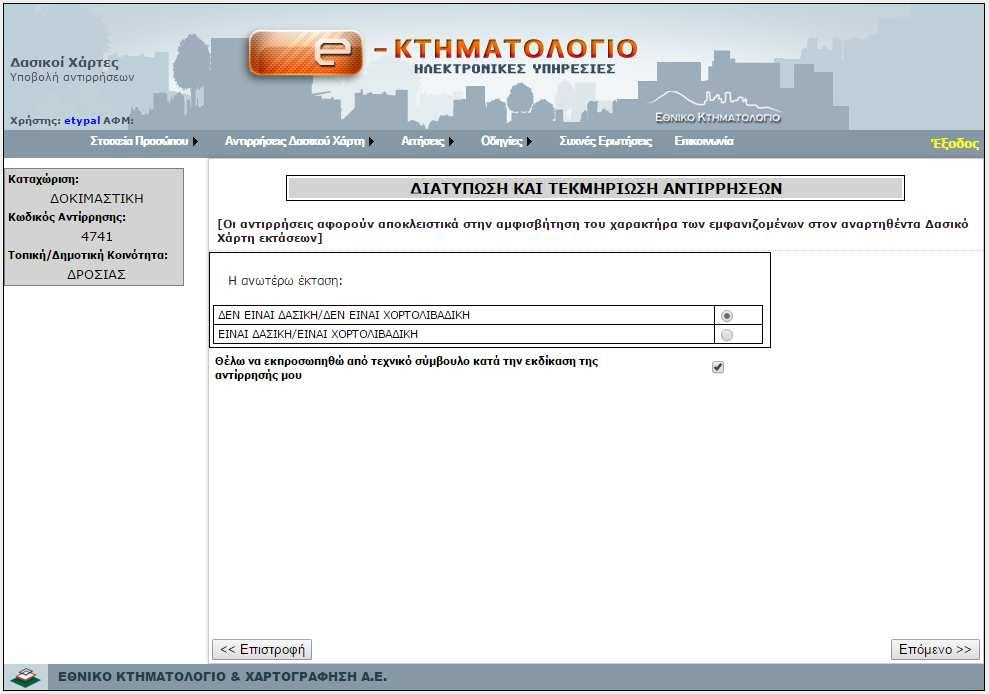Image resolution: width=989 pixels, height=694 pixels.
Task: Click Υποβολή αντιρρήσεων subtitle
Action: (72, 77)
